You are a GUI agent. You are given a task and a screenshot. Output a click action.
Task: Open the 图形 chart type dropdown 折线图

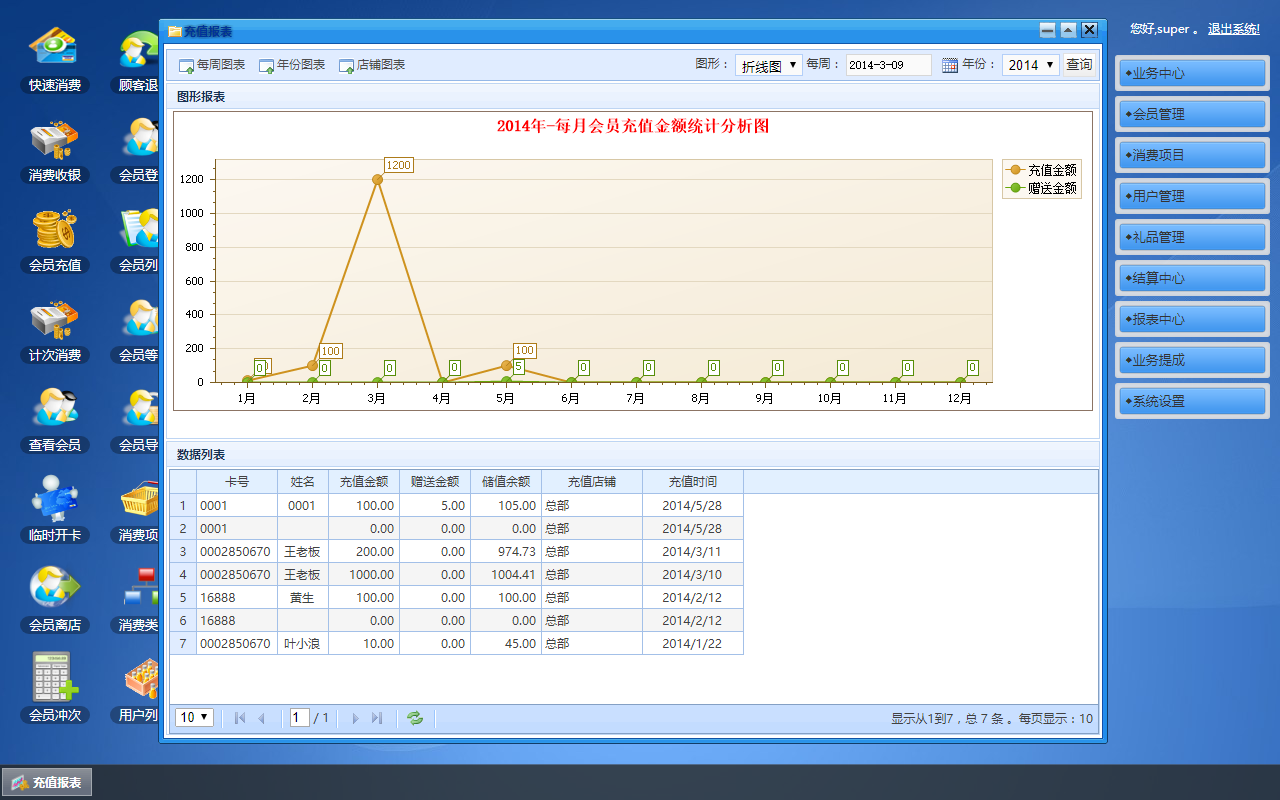(769, 65)
